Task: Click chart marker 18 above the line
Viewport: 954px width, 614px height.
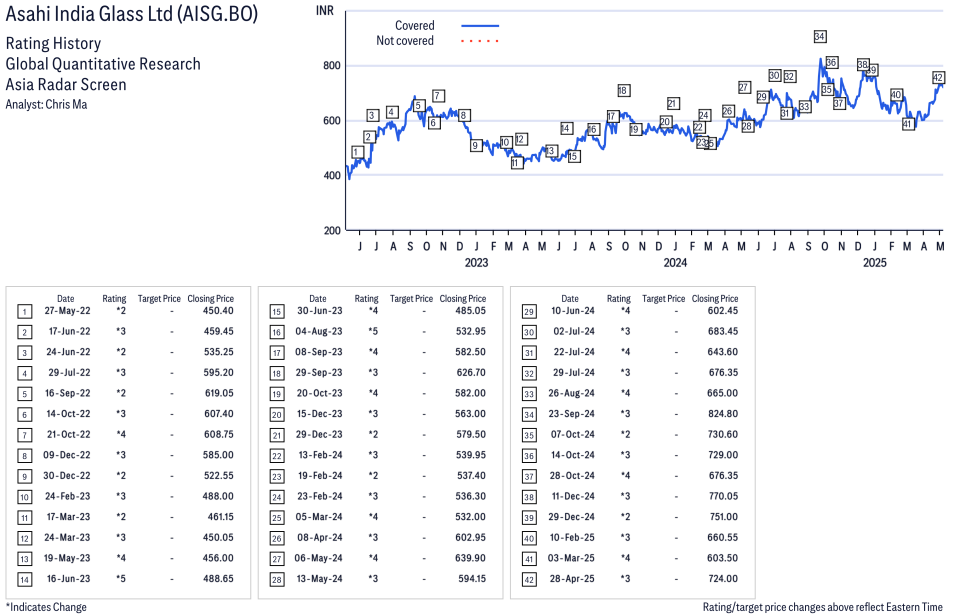Action: (623, 91)
